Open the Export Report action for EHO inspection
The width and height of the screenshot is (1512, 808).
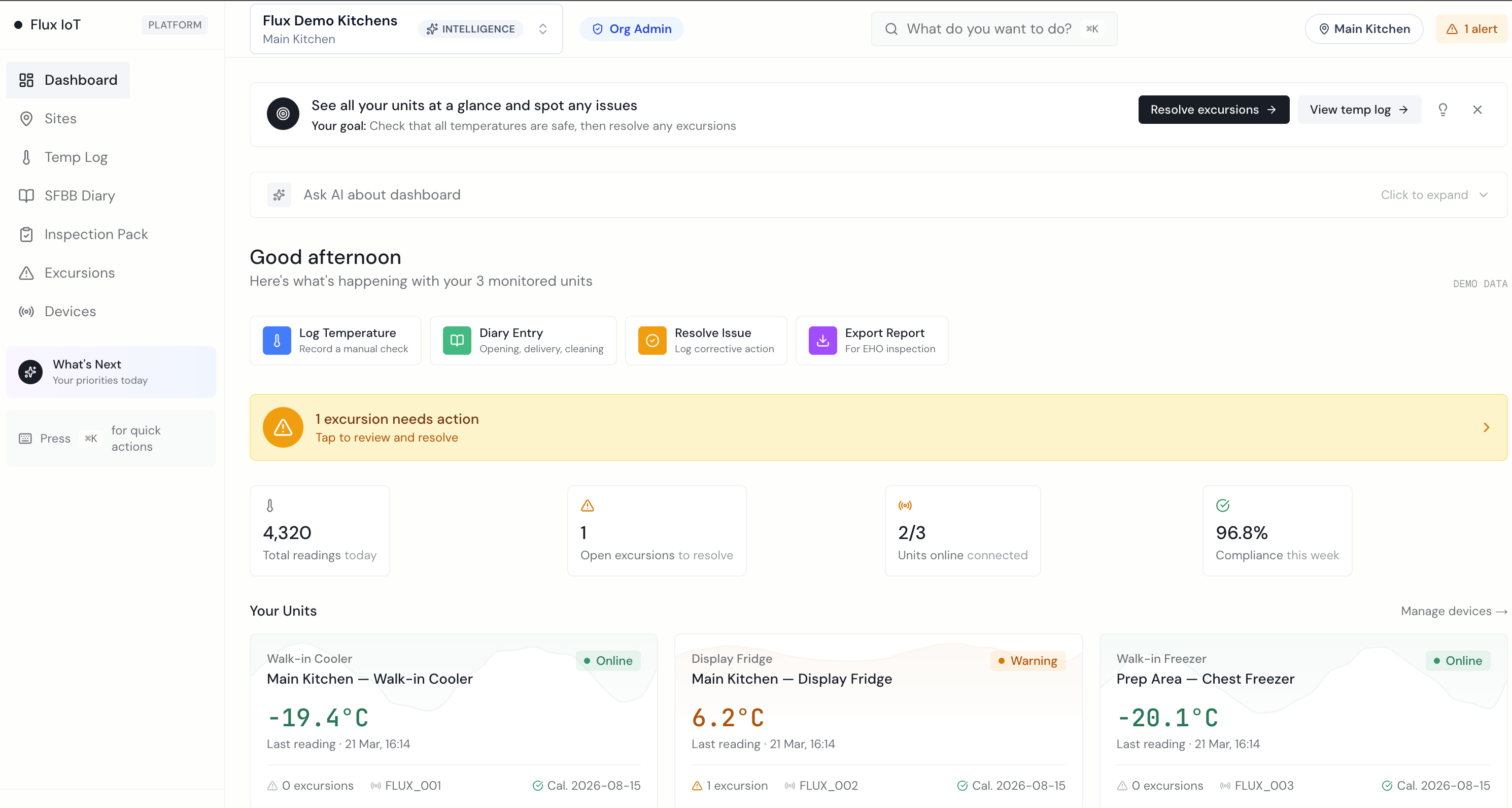[x=871, y=340]
